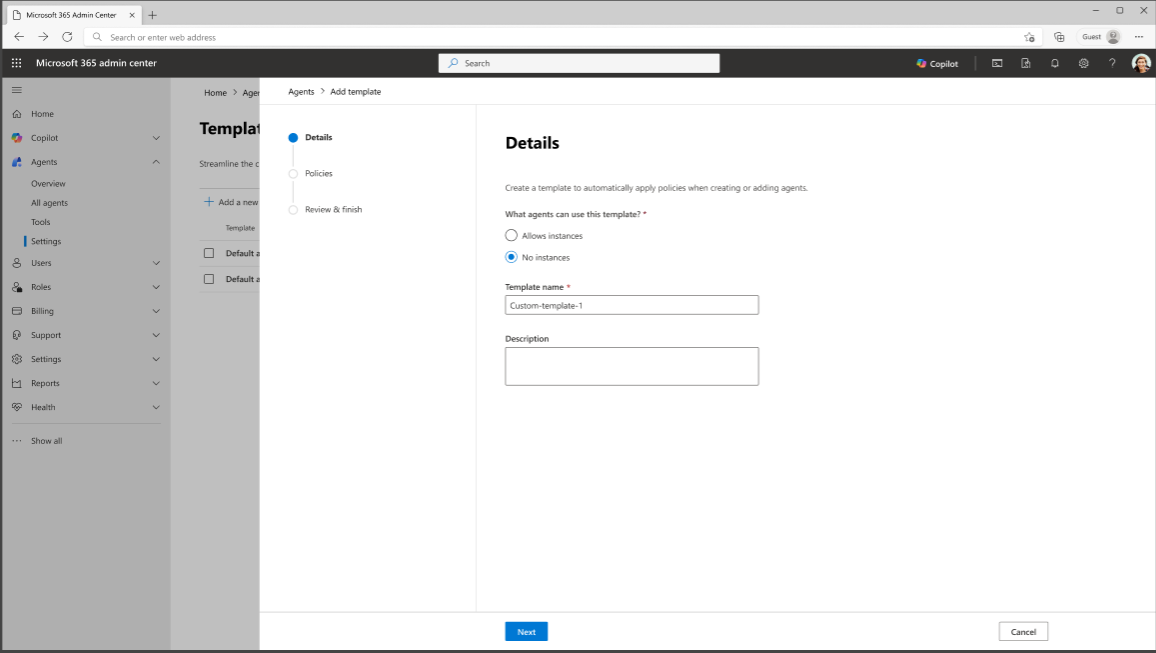Image resolution: width=1156 pixels, height=653 pixels.
Task: Click the Next button
Action: pos(526,632)
